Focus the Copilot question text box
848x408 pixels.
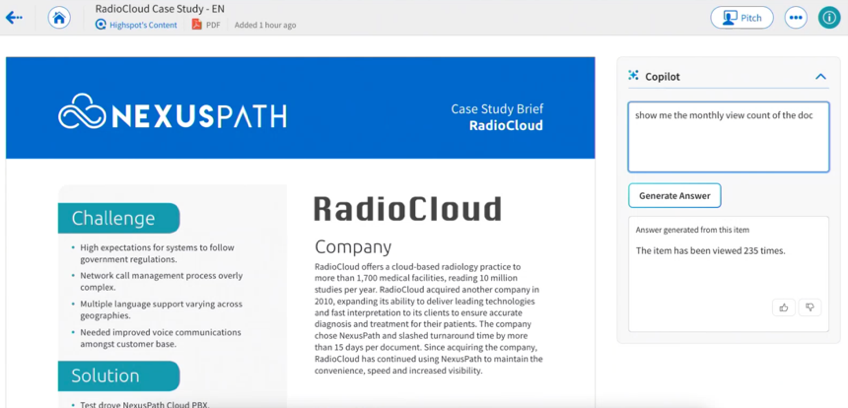(x=728, y=137)
